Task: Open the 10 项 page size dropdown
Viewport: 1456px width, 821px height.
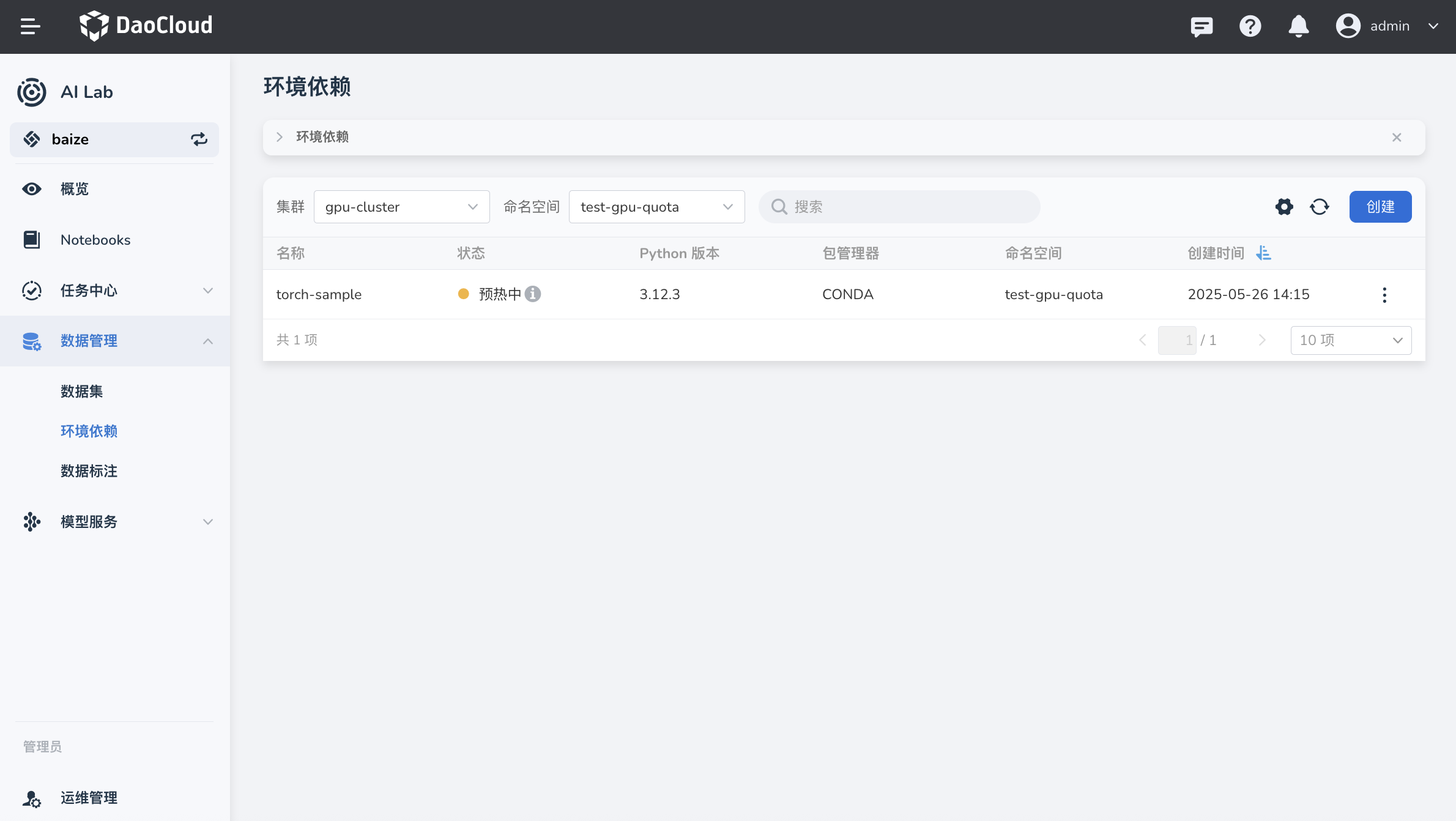Action: (1350, 340)
